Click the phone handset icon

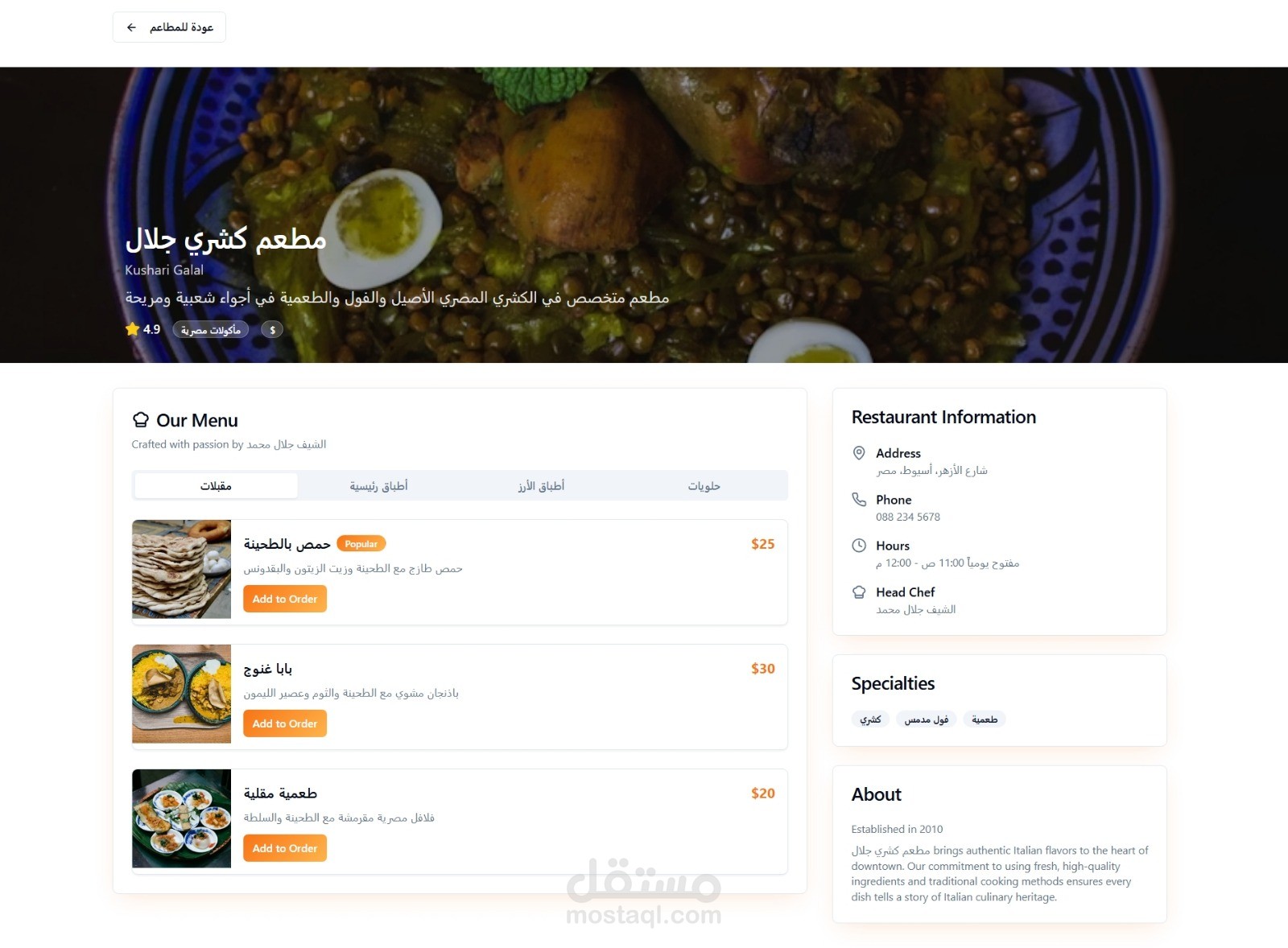(859, 500)
